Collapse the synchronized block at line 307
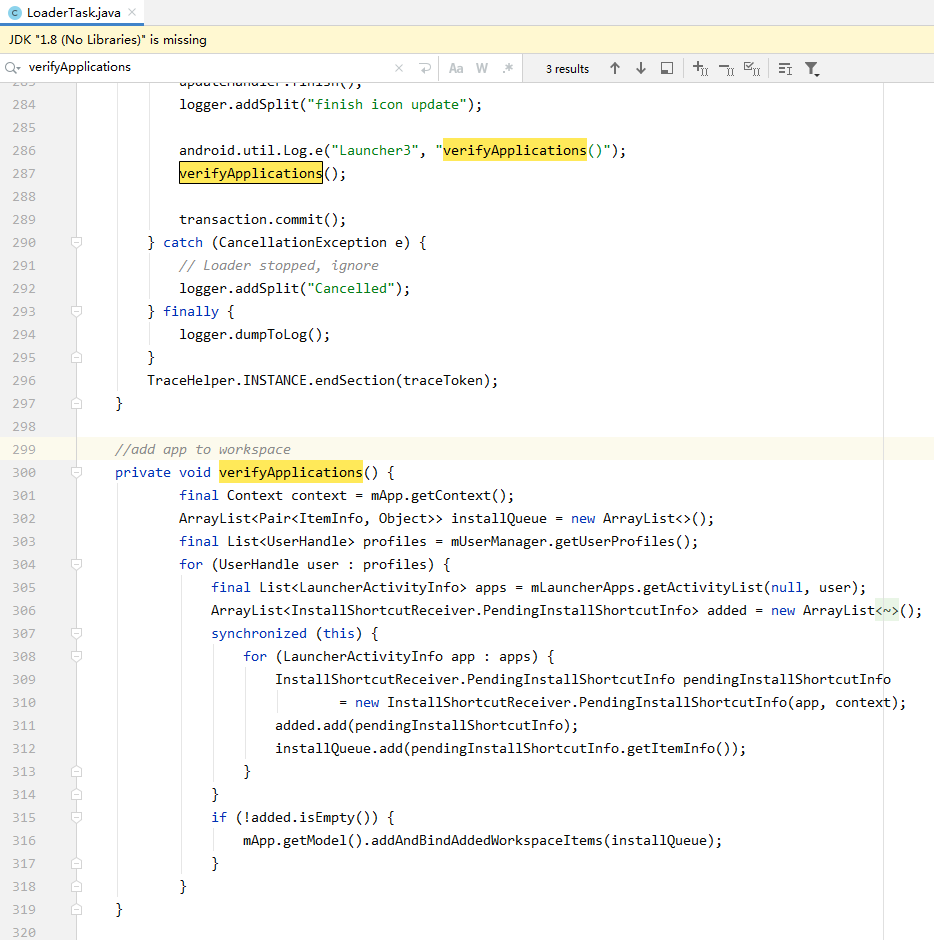This screenshot has width=934, height=940. pyautogui.click(x=76, y=633)
